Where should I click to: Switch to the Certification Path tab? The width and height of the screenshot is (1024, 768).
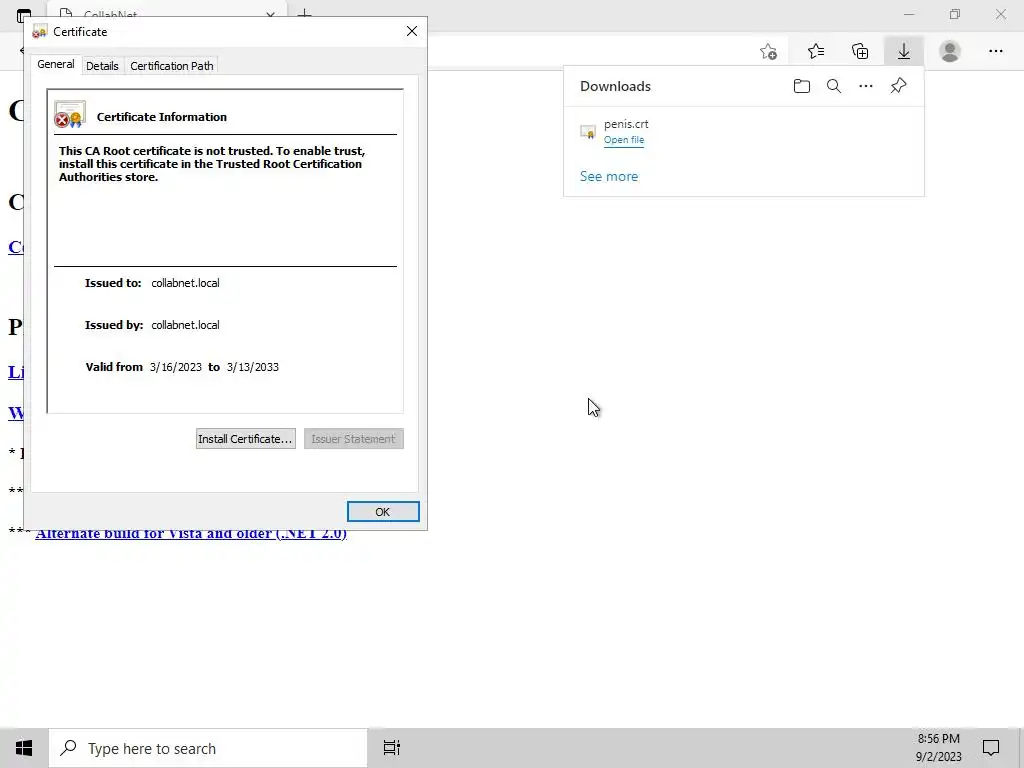pyautogui.click(x=172, y=66)
